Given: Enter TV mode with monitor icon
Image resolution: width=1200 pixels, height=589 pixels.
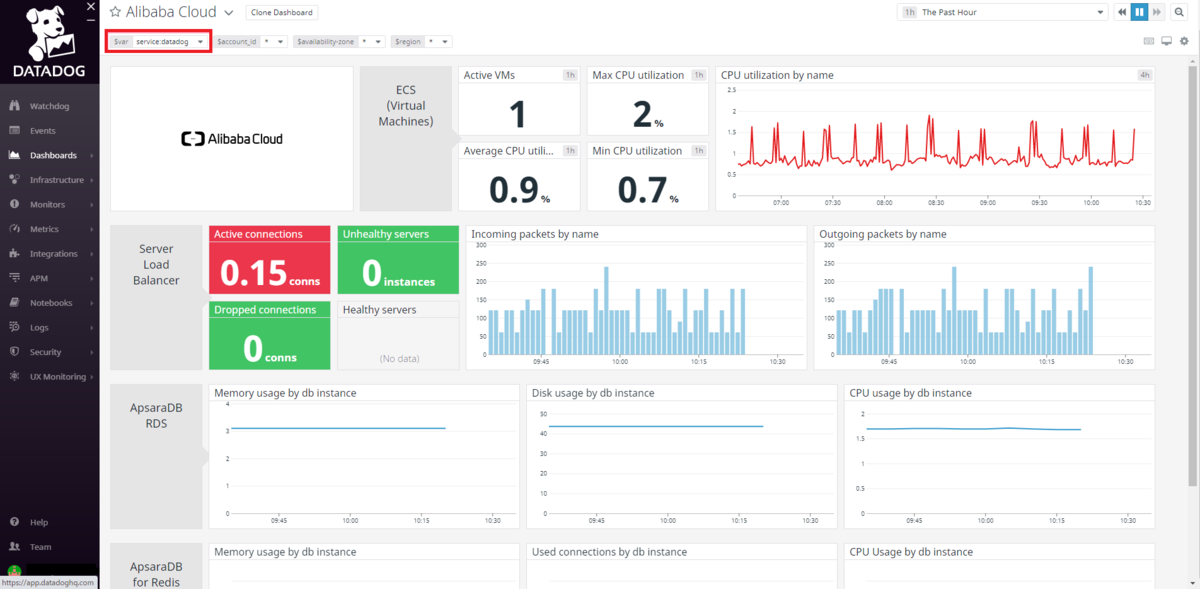Looking at the screenshot, I should tap(1166, 41).
